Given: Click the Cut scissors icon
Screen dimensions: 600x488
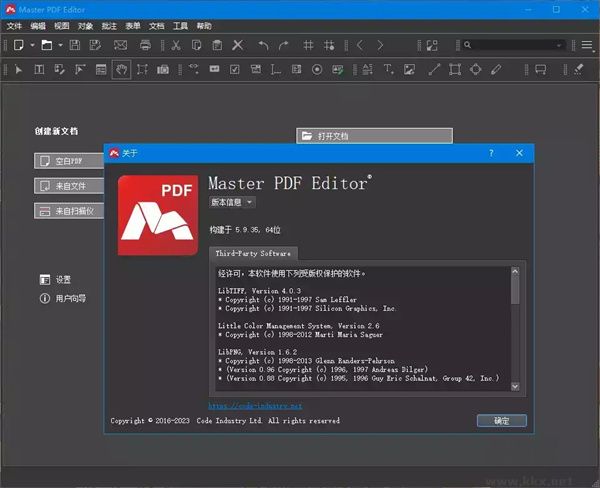Looking at the screenshot, I should click(x=175, y=45).
